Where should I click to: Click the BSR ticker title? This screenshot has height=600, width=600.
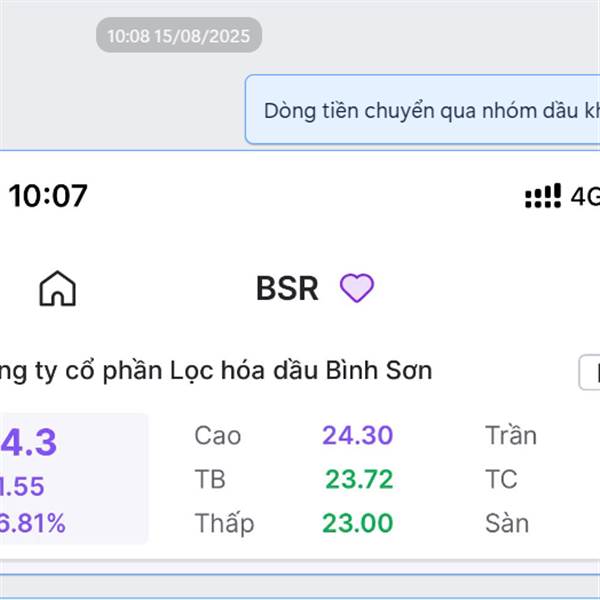point(287,289)
